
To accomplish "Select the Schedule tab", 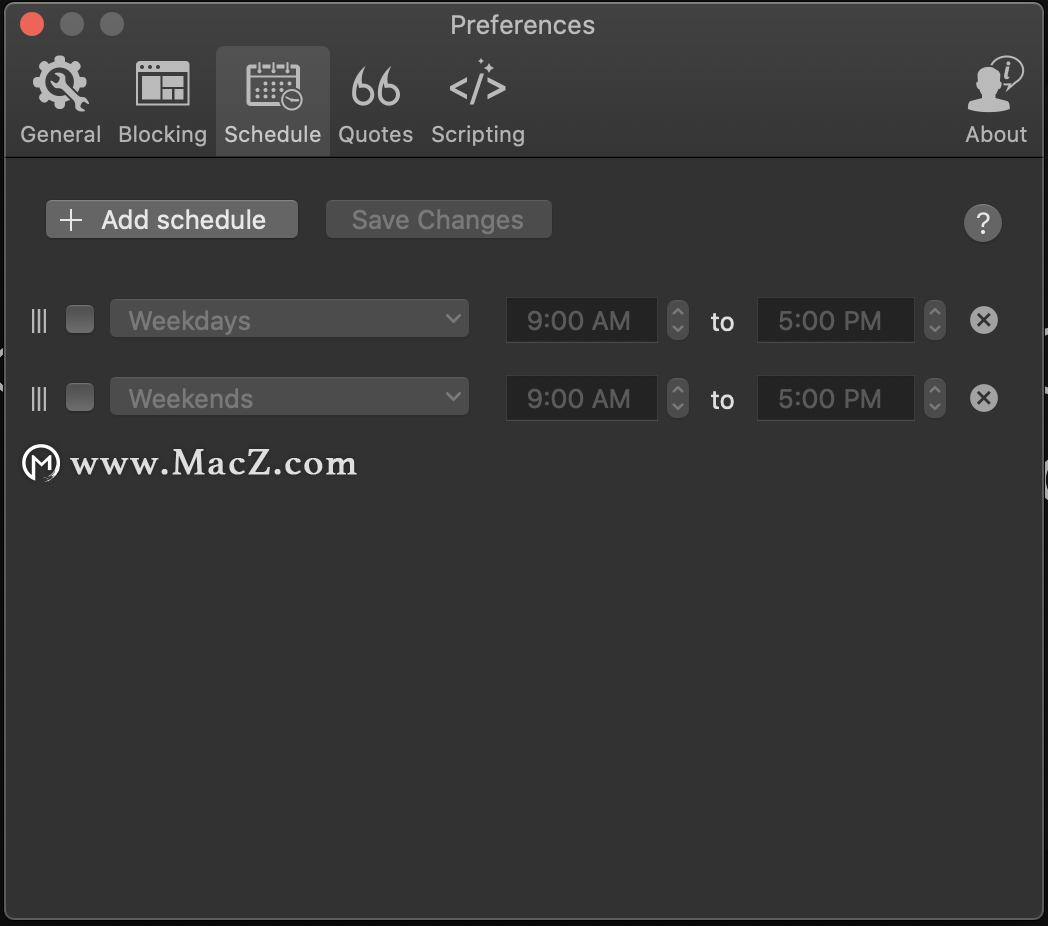I will coord(273,102).
